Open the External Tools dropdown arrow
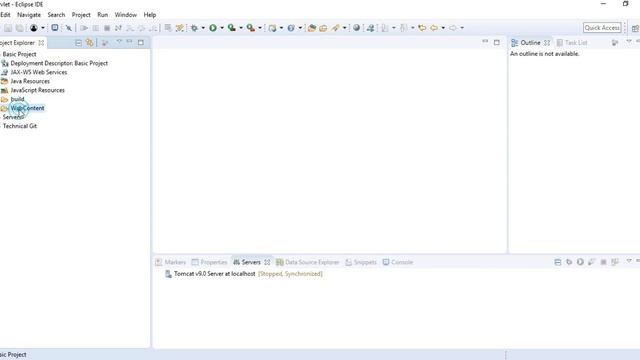The height and width of the screenshot is (360, 640). tap(260, 28)
